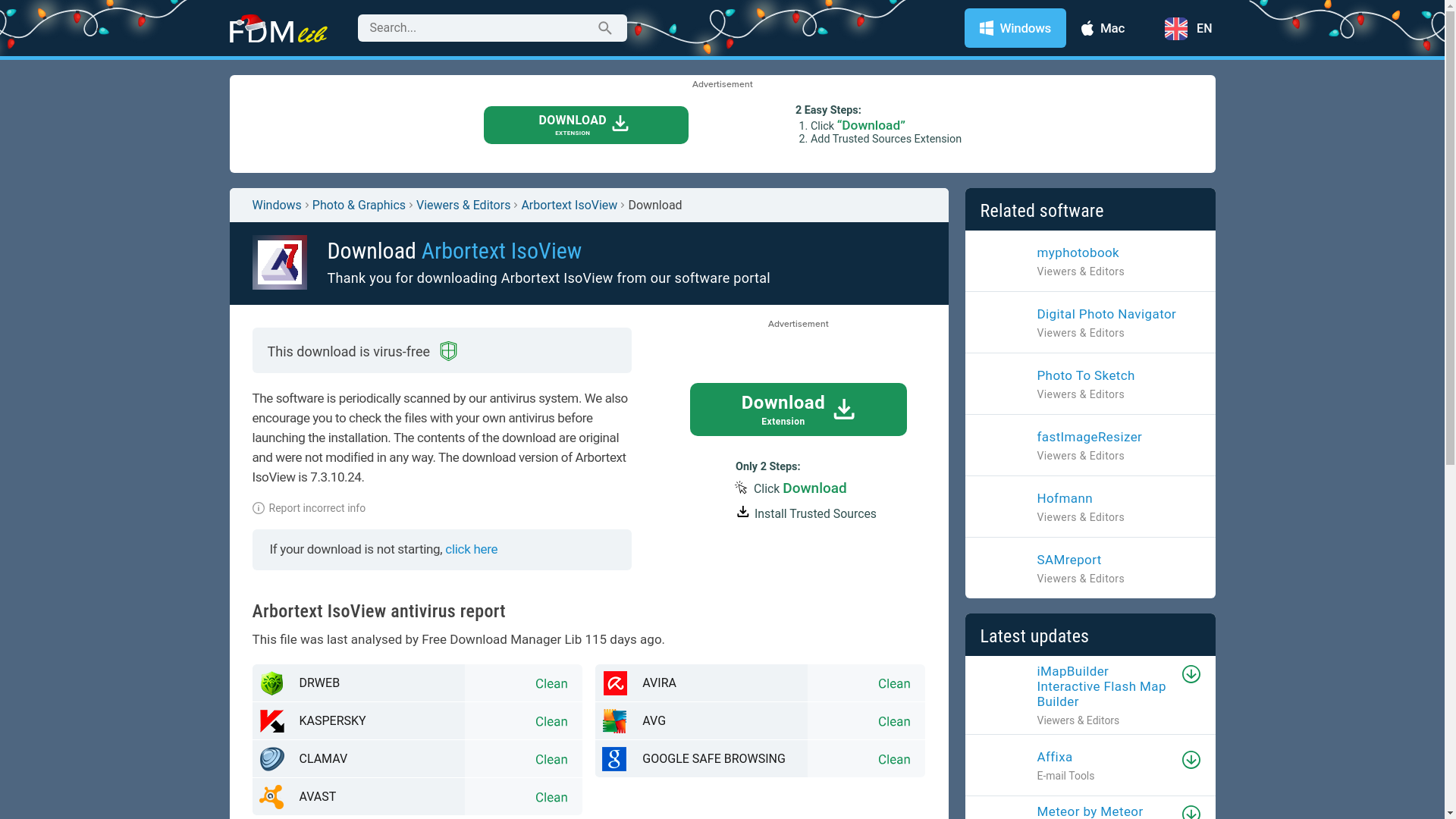Click the search magnifier icon
Image resolution: width=1456 pixels, height=819 pixels.
click(604, 28)
